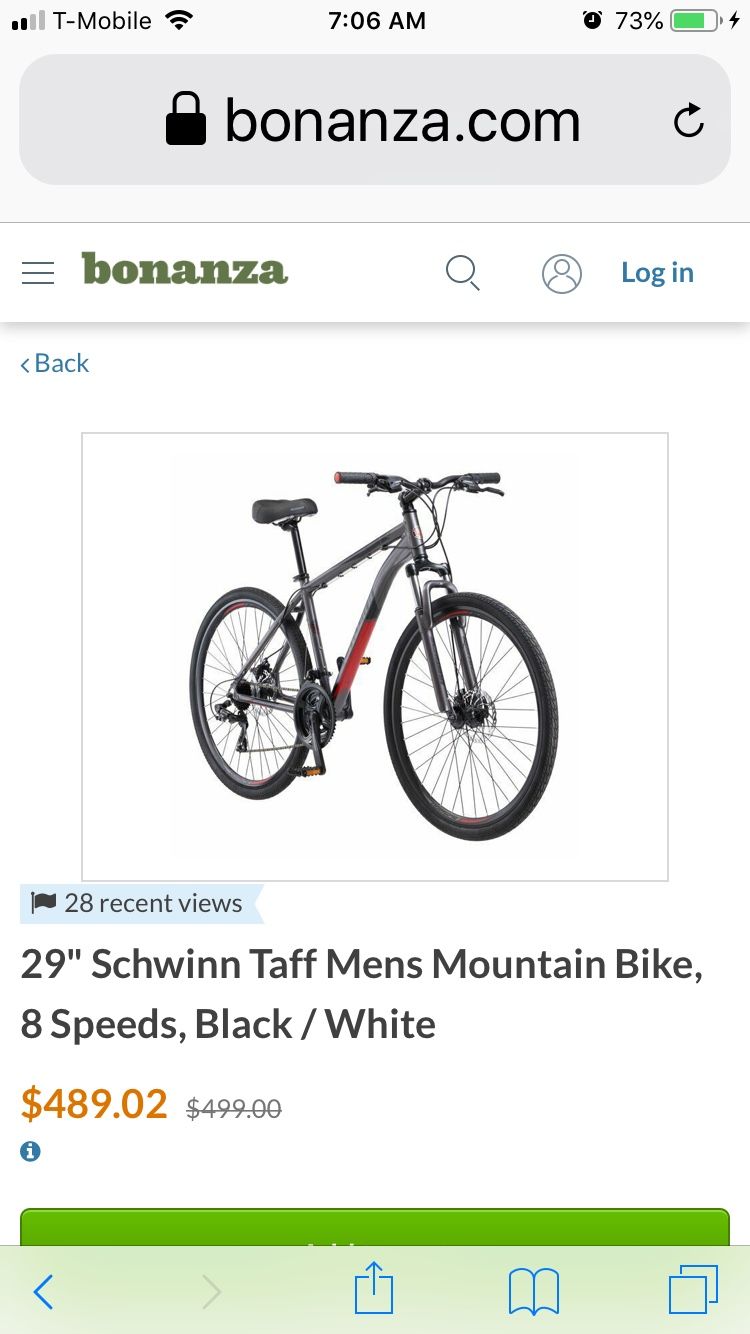
Task: Tap Safari's back arrow in bottom toolbar
Action: coord(43,1292)
